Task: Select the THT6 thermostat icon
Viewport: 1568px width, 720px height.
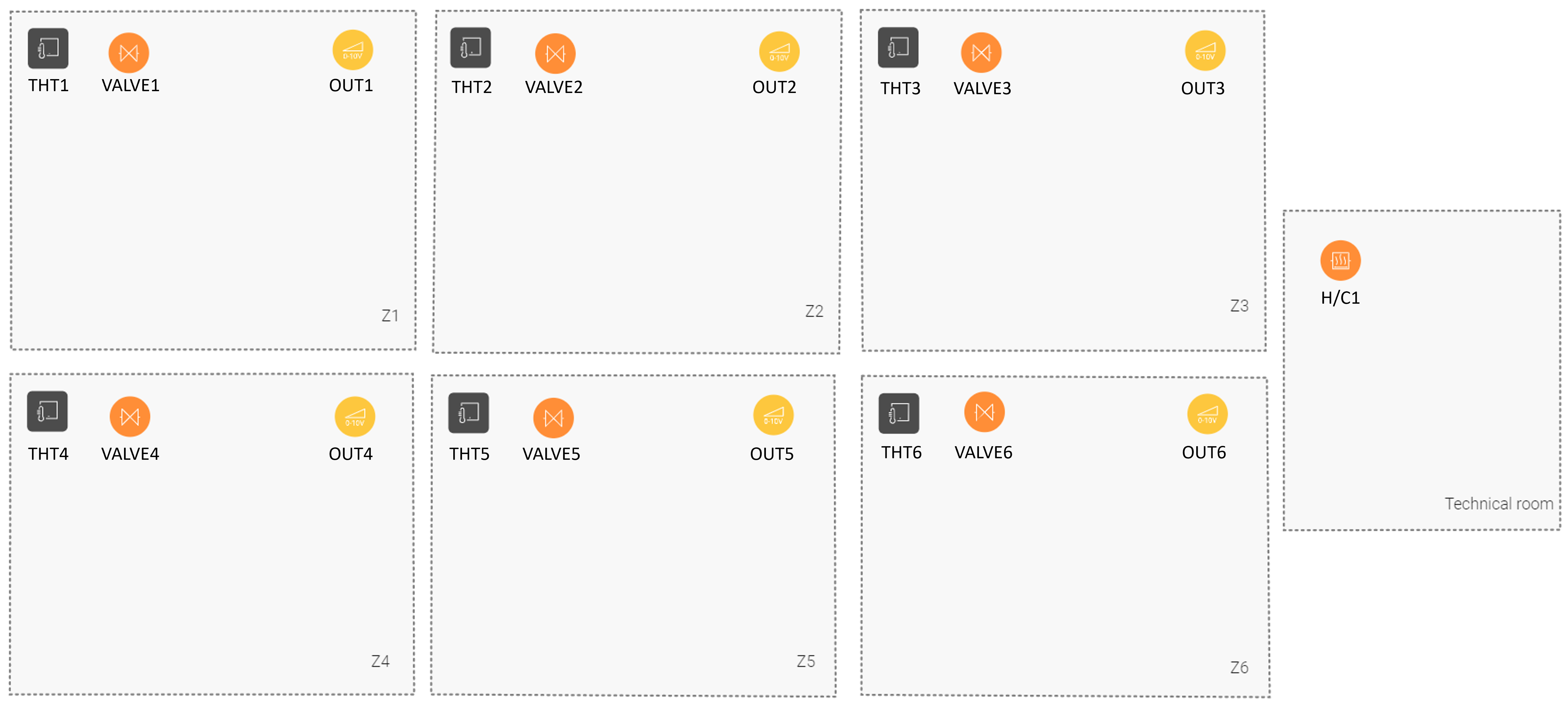Action: click(899, 414)
